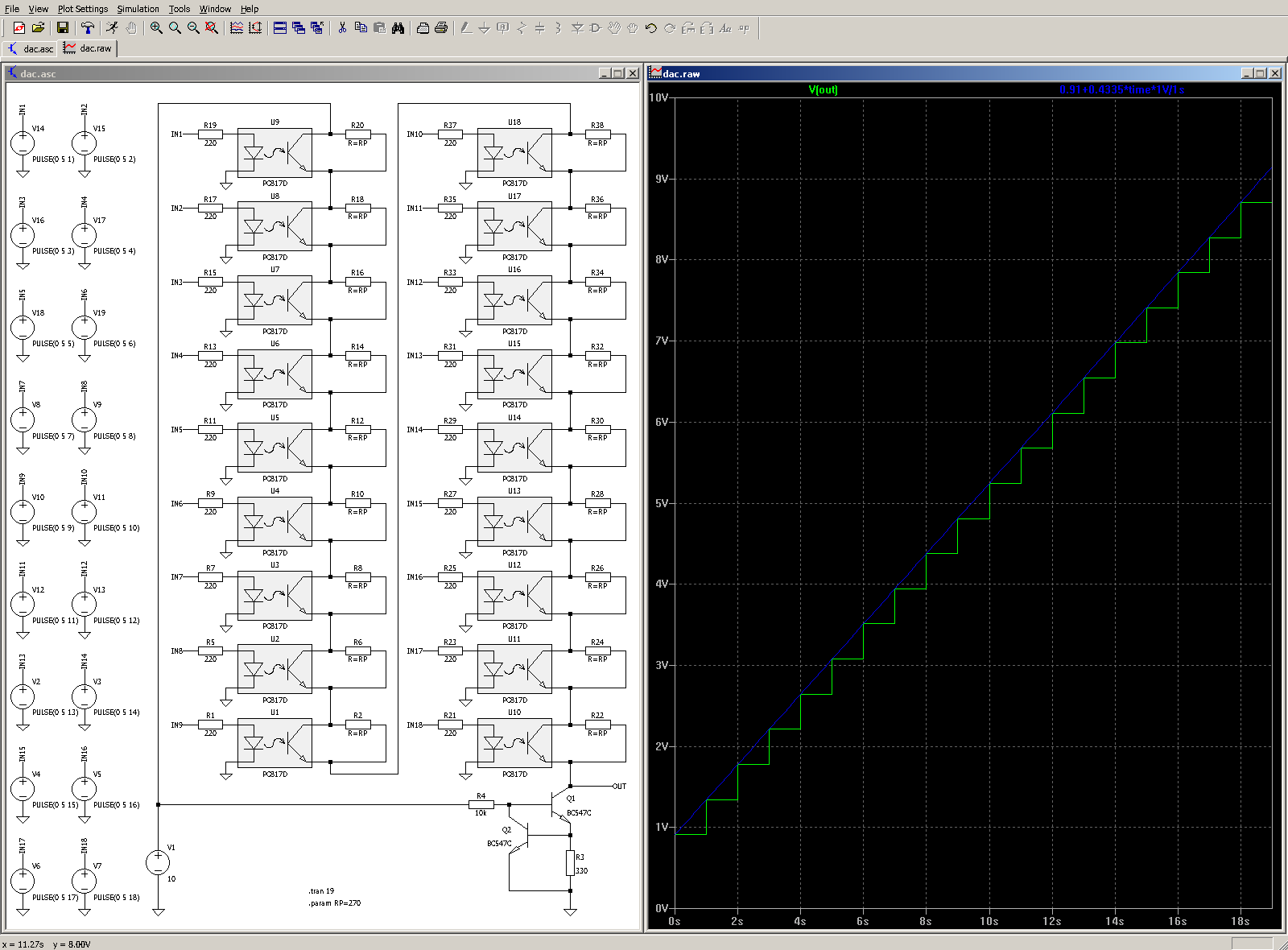1288x950 pixels.
Task: Click the Rotate icon
Action: point(688,28)
